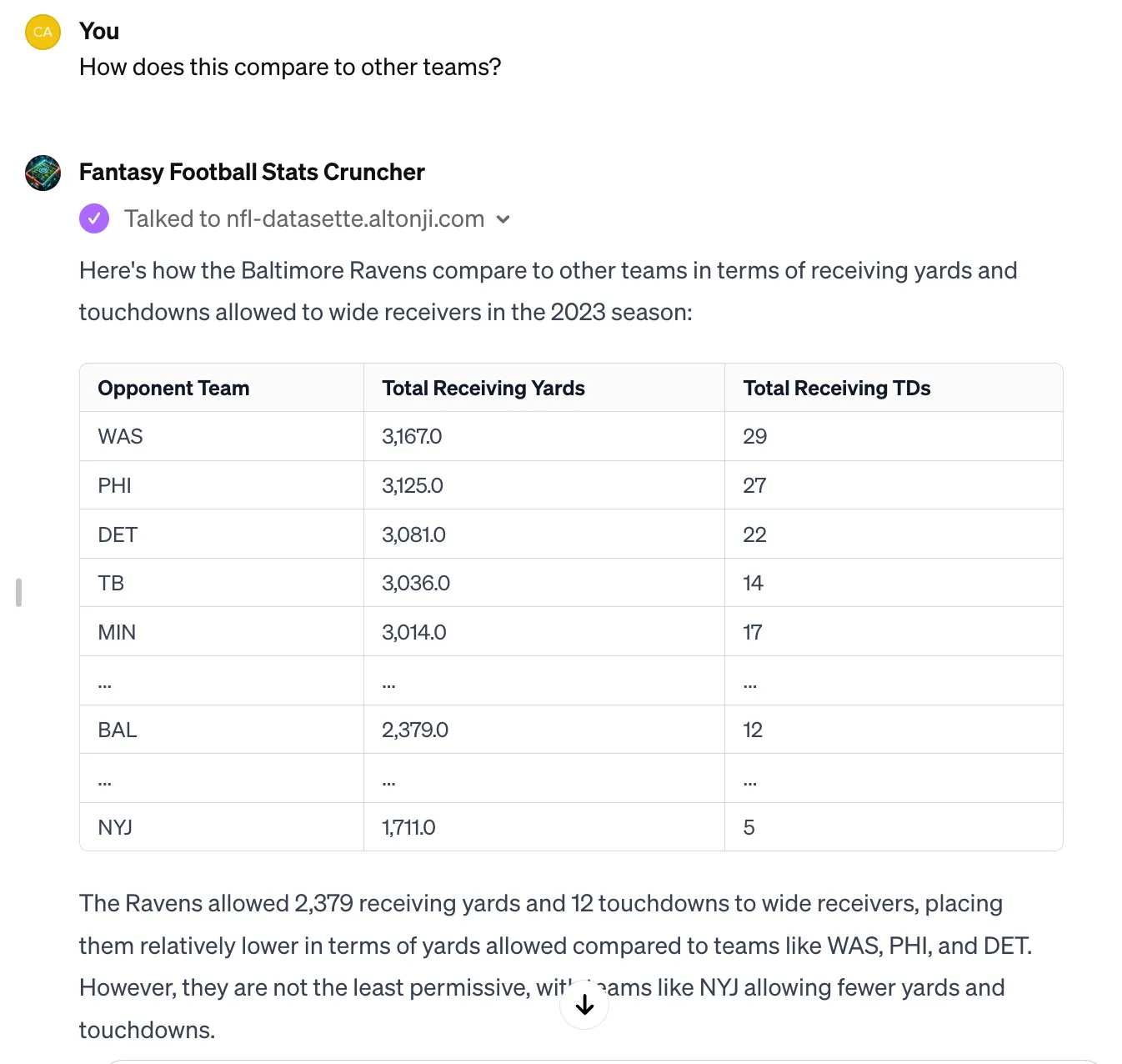
Task: Click the sidebar handle on left edge
Action: click(18, 592)
